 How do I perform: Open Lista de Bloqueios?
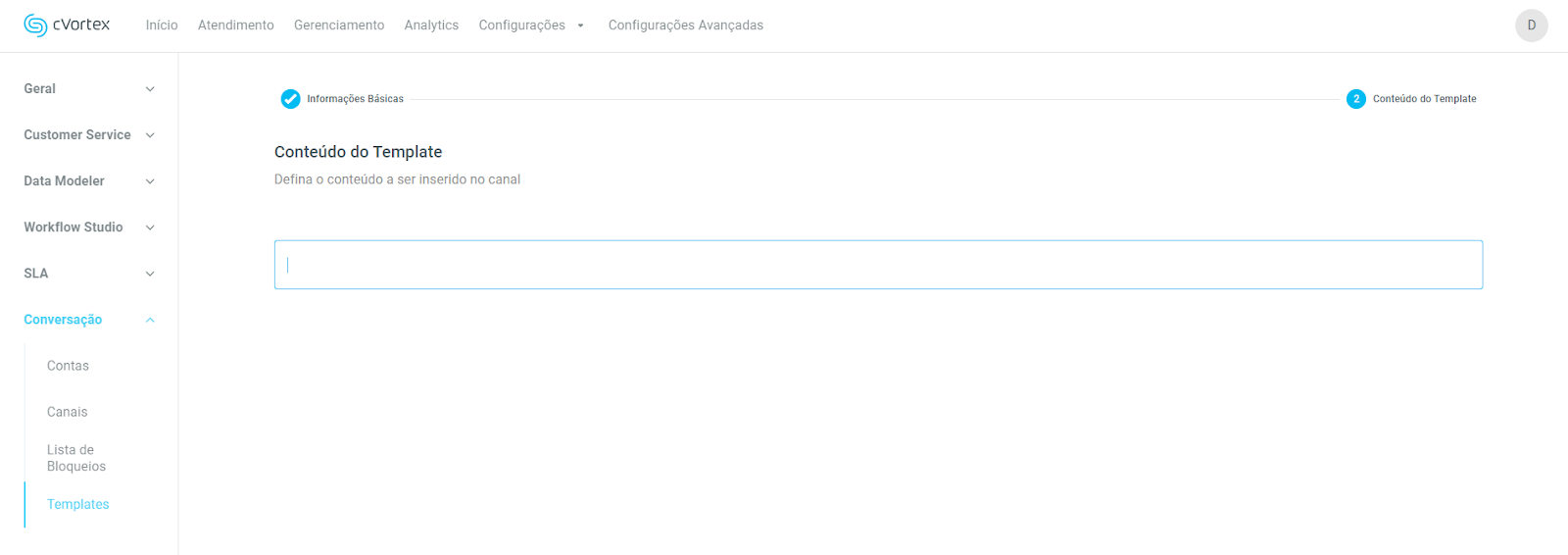tap(75, 458)
